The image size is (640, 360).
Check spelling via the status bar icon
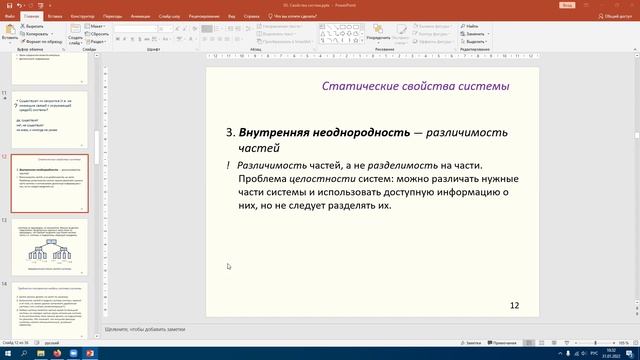click(x=37, y=343)
